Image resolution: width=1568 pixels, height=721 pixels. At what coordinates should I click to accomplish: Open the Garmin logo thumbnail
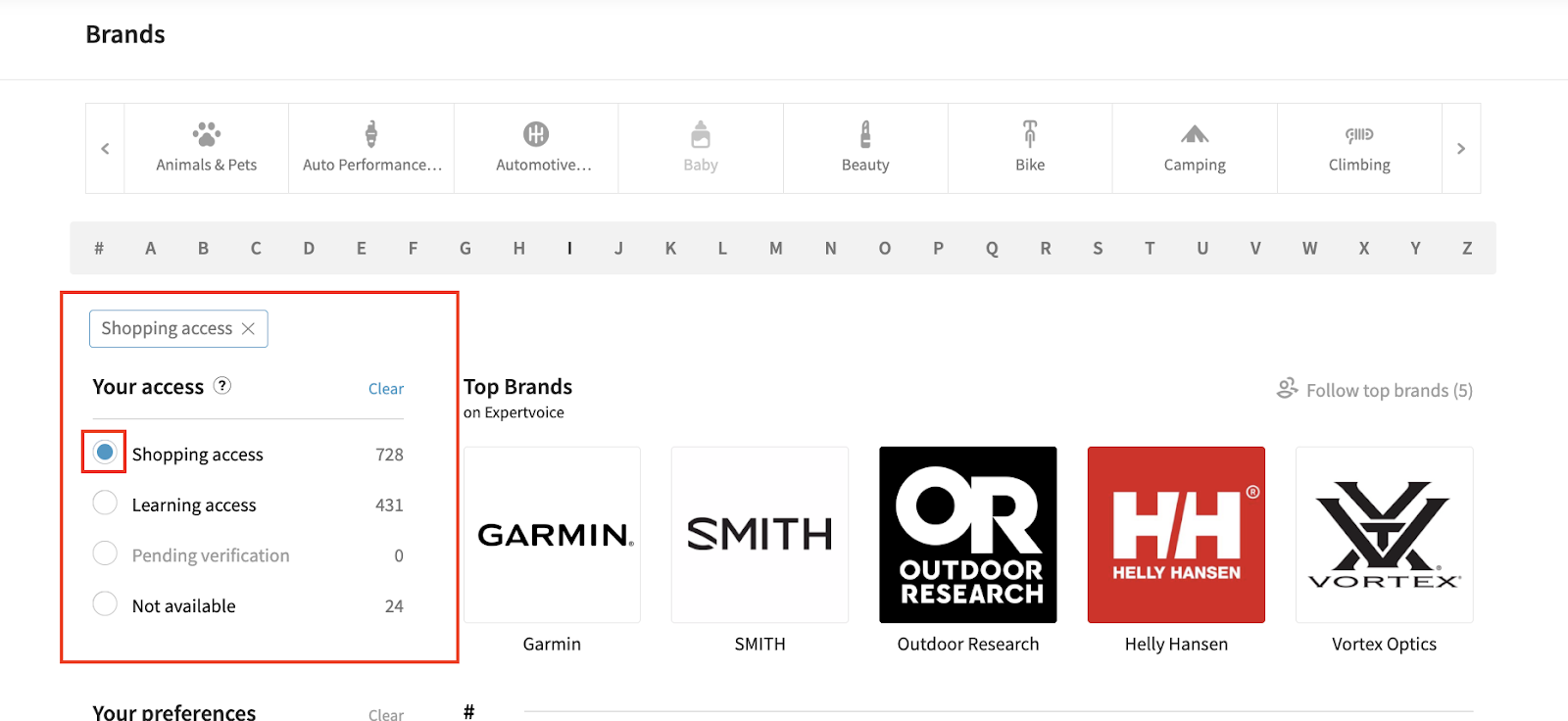click(552, 535)
